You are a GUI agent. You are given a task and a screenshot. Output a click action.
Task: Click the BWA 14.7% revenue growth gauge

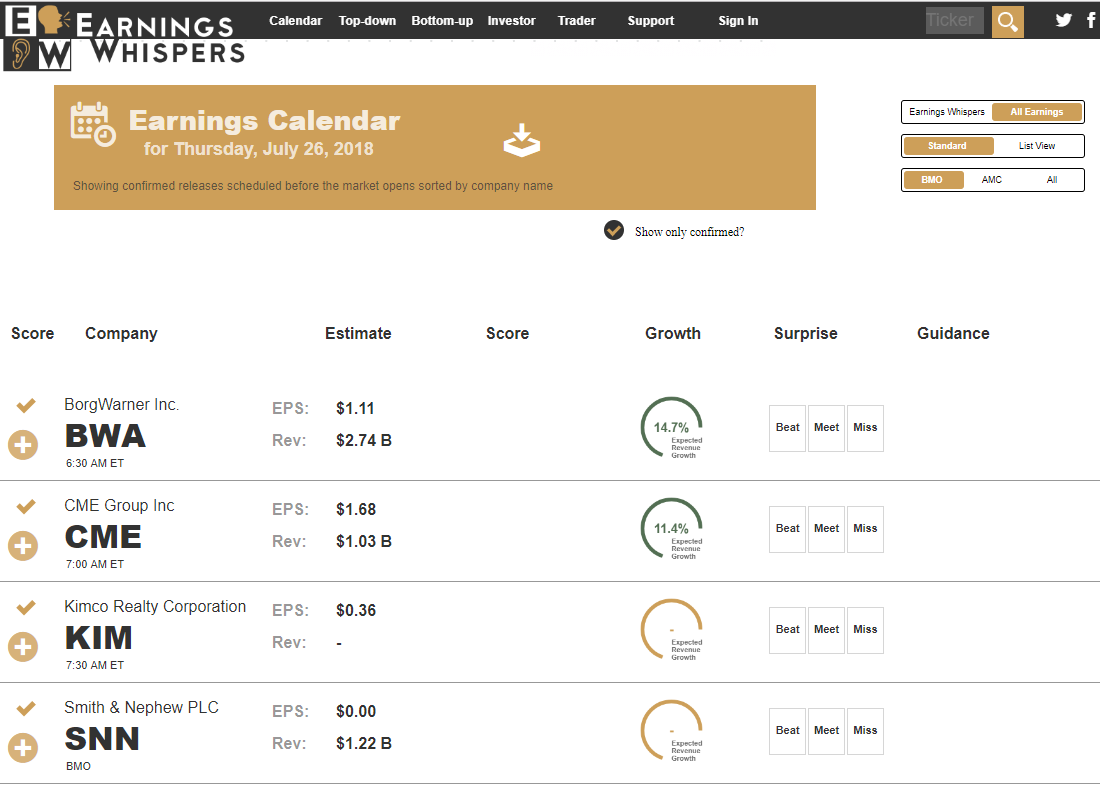click(671, 428)
